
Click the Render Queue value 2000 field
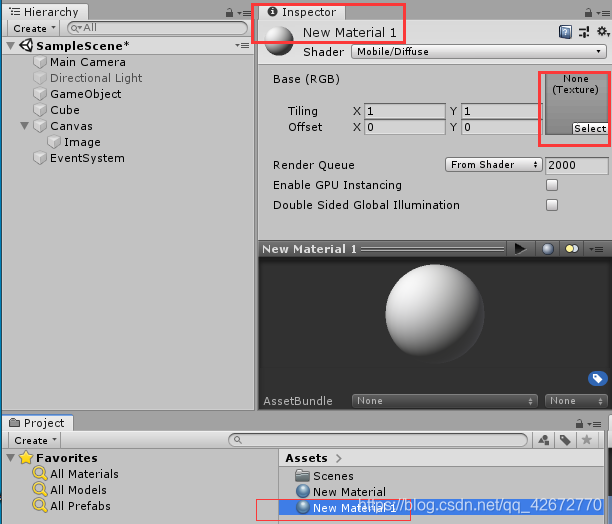tap(576, 165)
